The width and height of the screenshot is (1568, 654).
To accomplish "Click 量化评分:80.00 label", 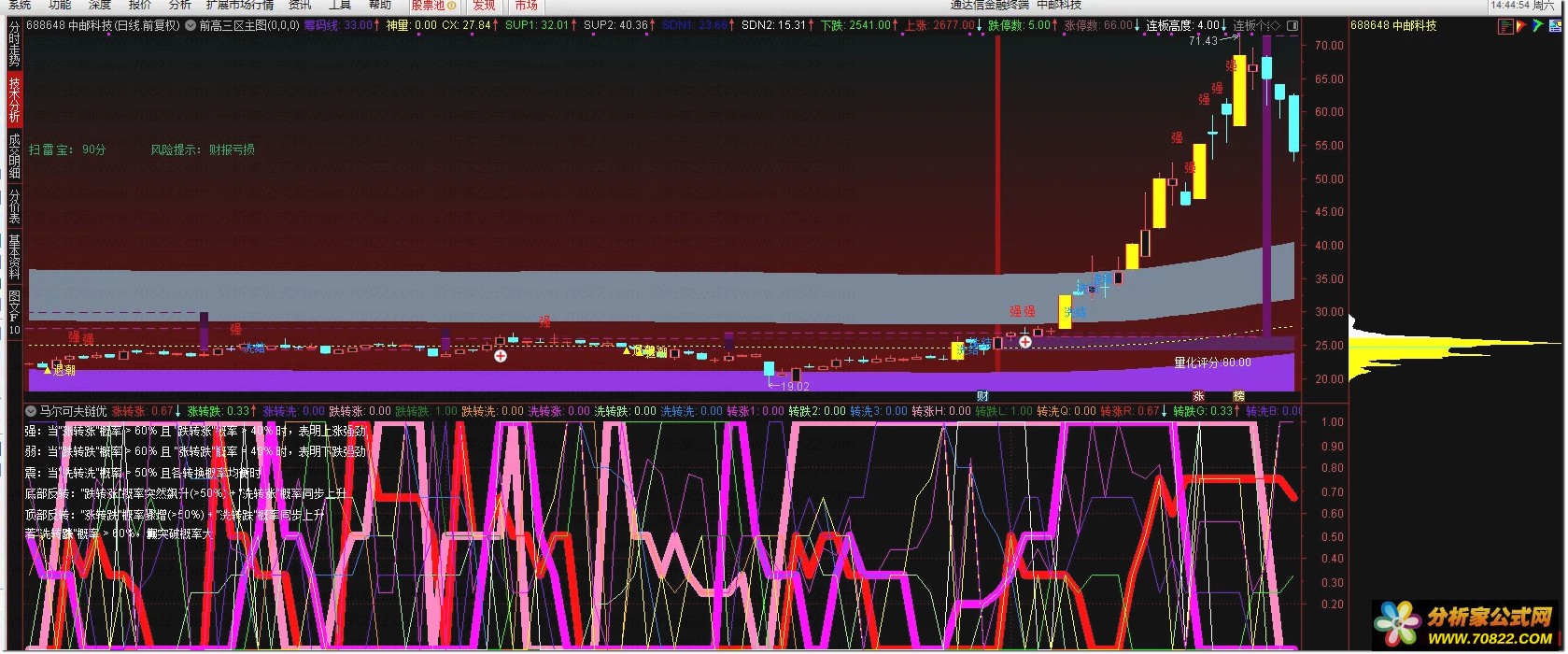I will (1212, 363).
